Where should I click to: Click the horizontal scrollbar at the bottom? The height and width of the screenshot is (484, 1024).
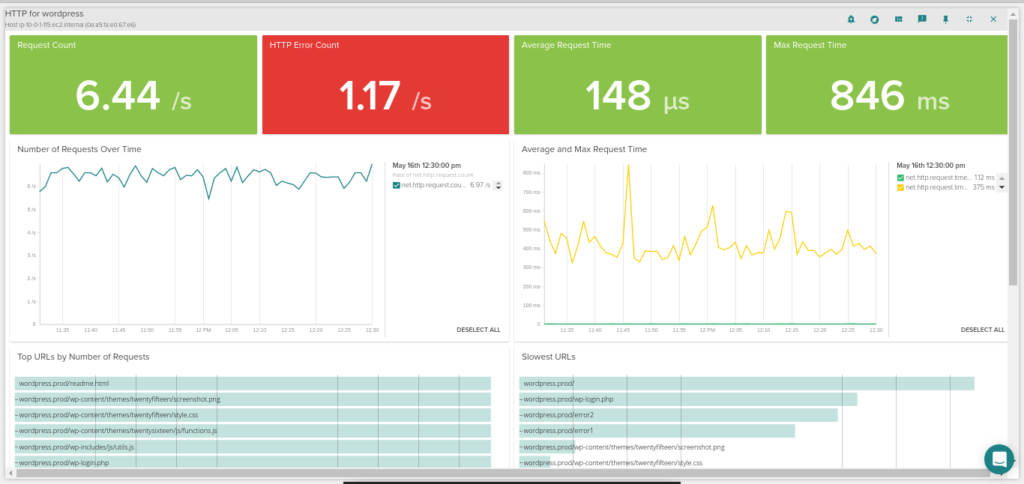(x=503, y=472)
